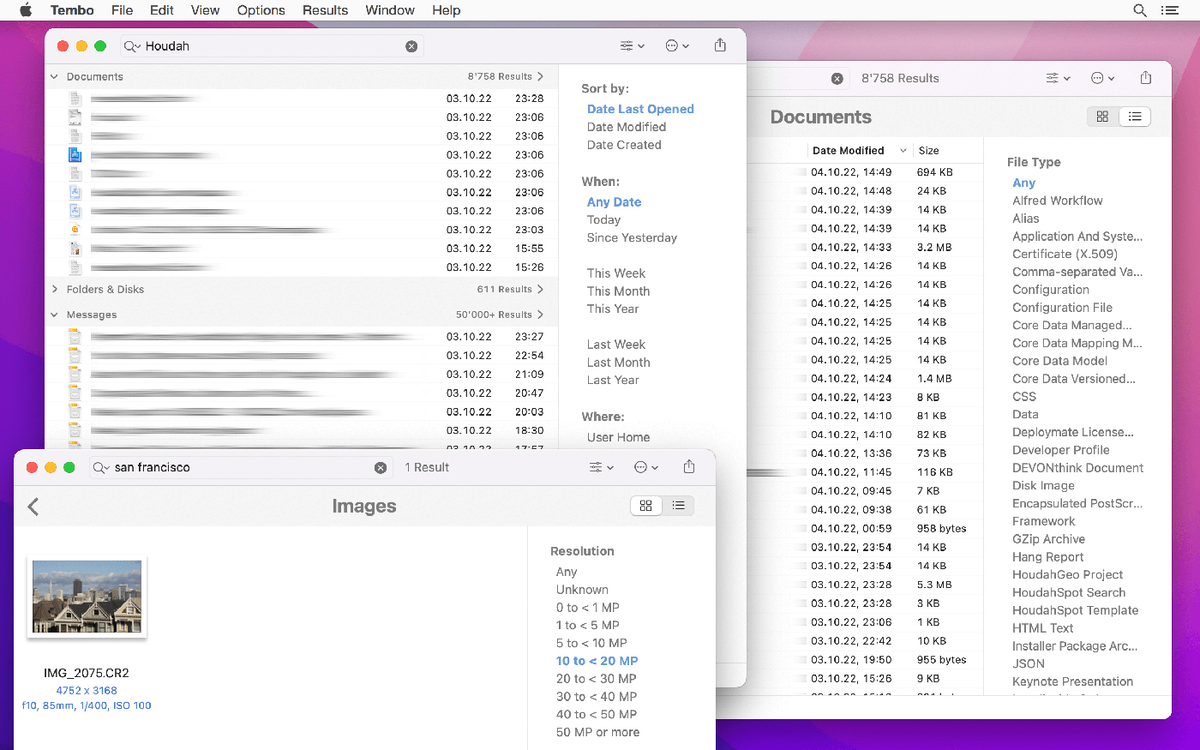Screen dimensions: 1200x750
Task: Open filter options dropdown in Images window
Action: (602, 467)
